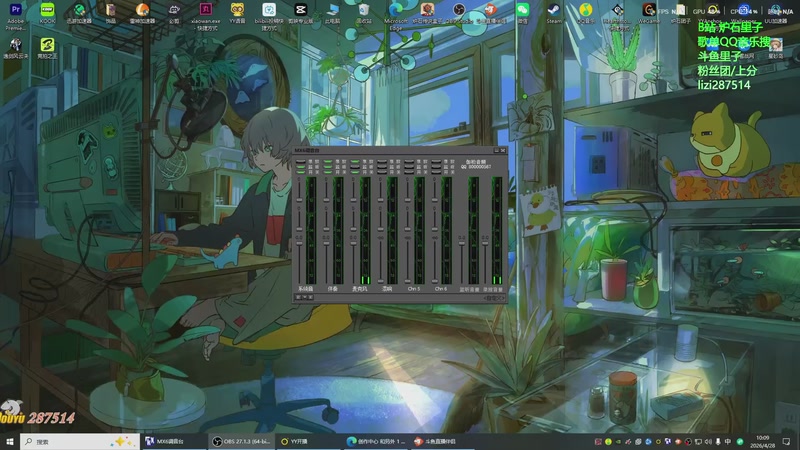Toggle middle indicator switch on 系统音 channel

(301, 167)
